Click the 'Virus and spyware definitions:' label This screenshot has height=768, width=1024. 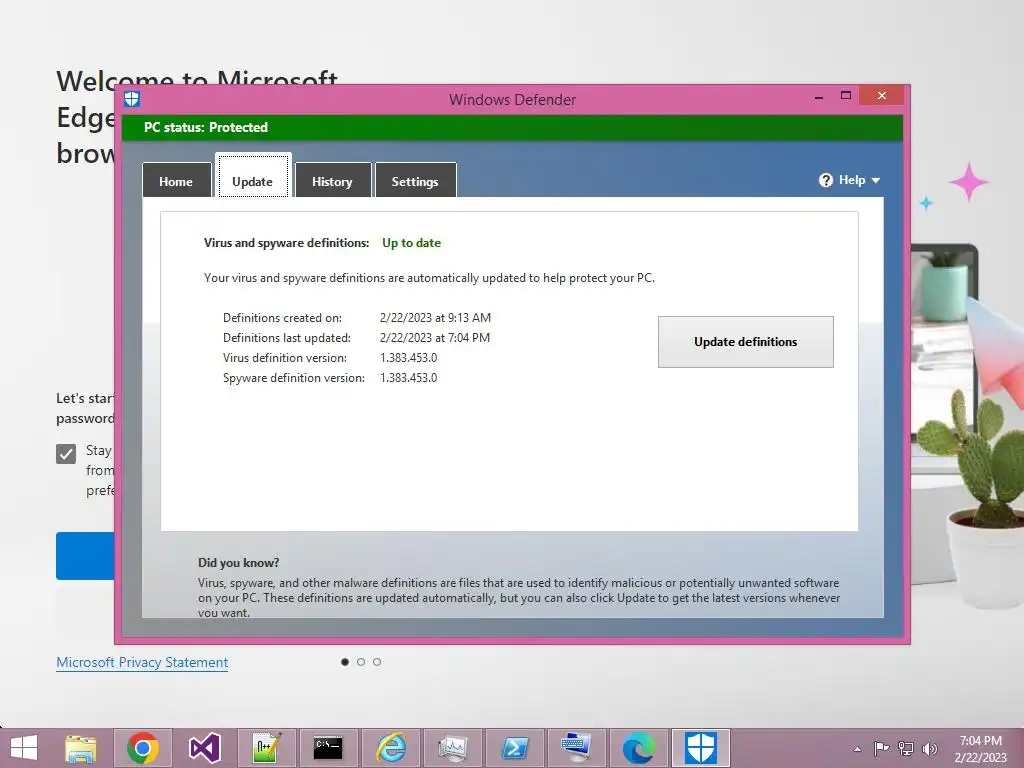click(287, 243)
